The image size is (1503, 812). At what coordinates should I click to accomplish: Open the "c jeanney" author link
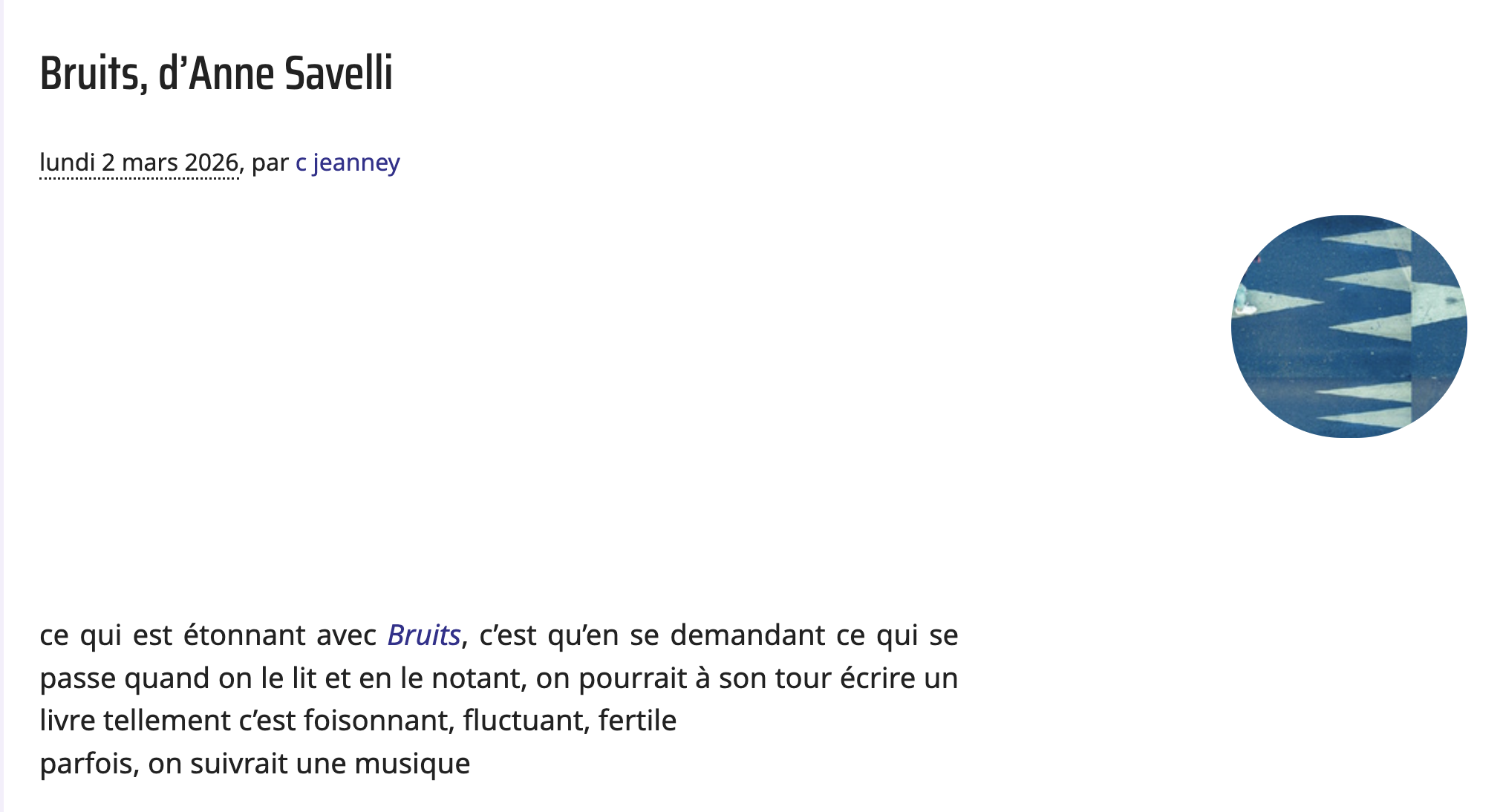click(348, 162)
